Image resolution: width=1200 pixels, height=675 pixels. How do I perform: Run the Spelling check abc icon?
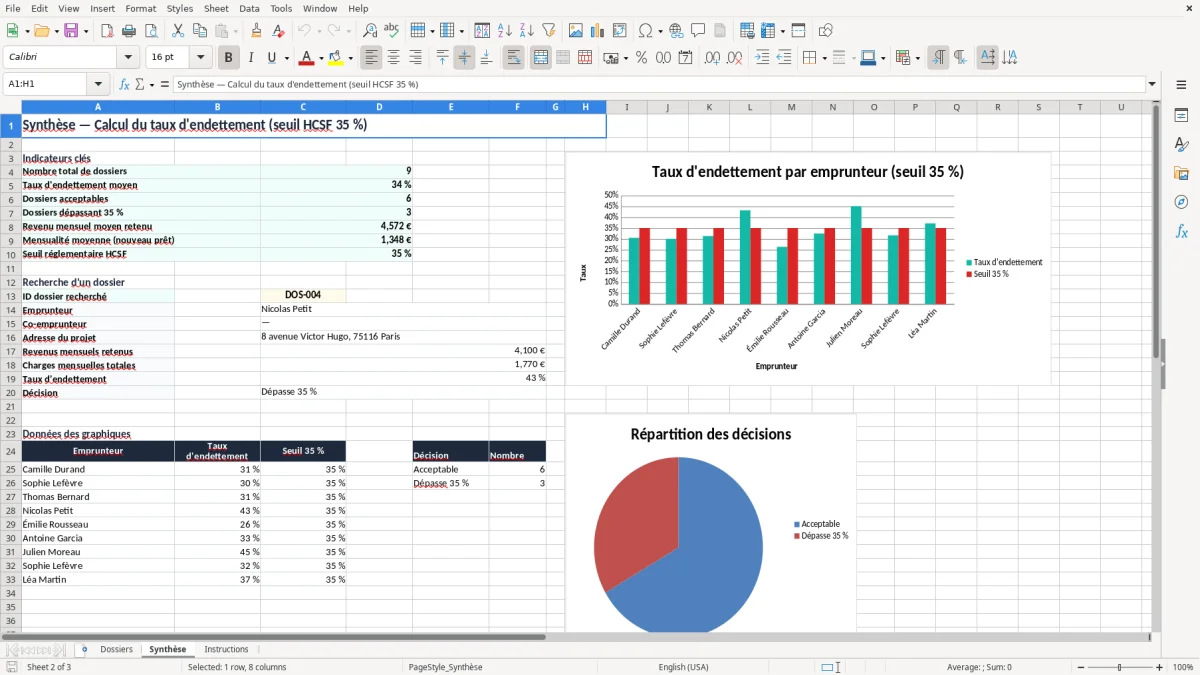392,31
